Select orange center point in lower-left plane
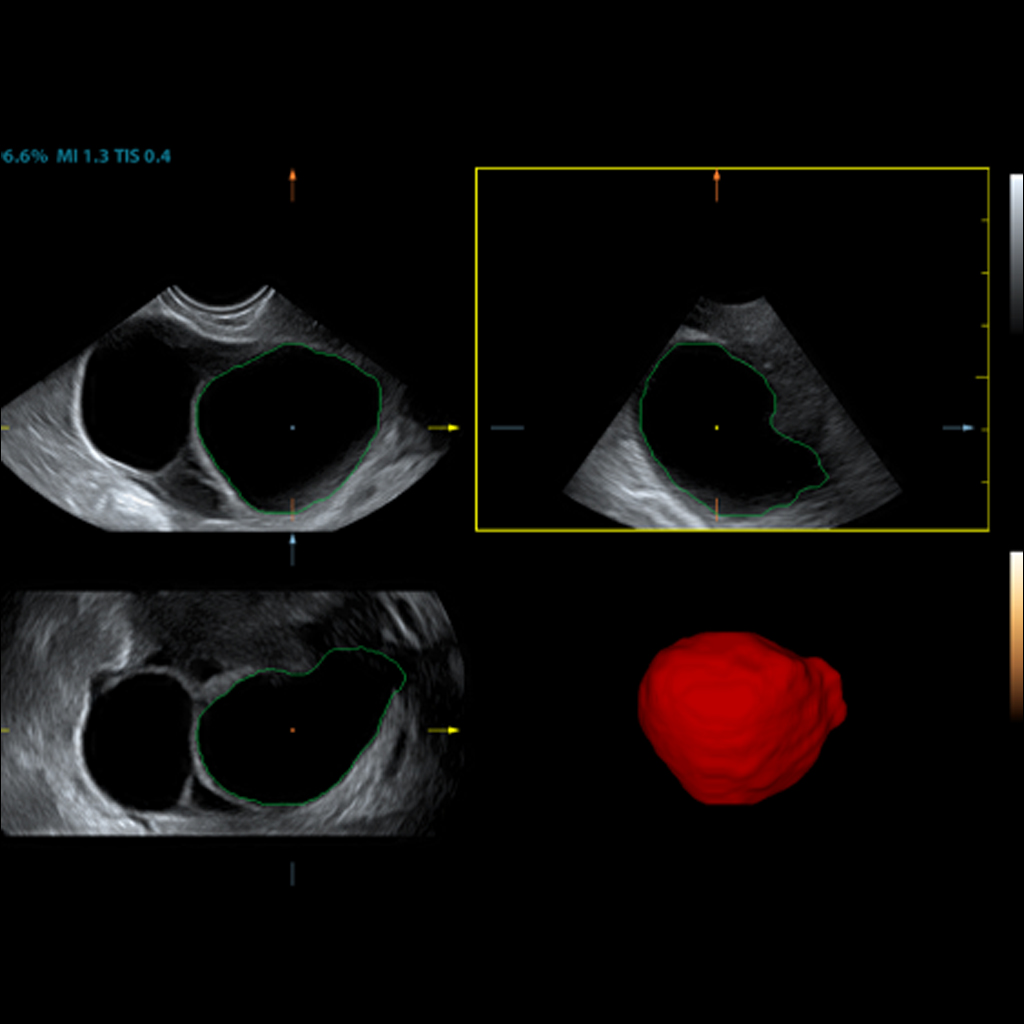 click(292, 731)
